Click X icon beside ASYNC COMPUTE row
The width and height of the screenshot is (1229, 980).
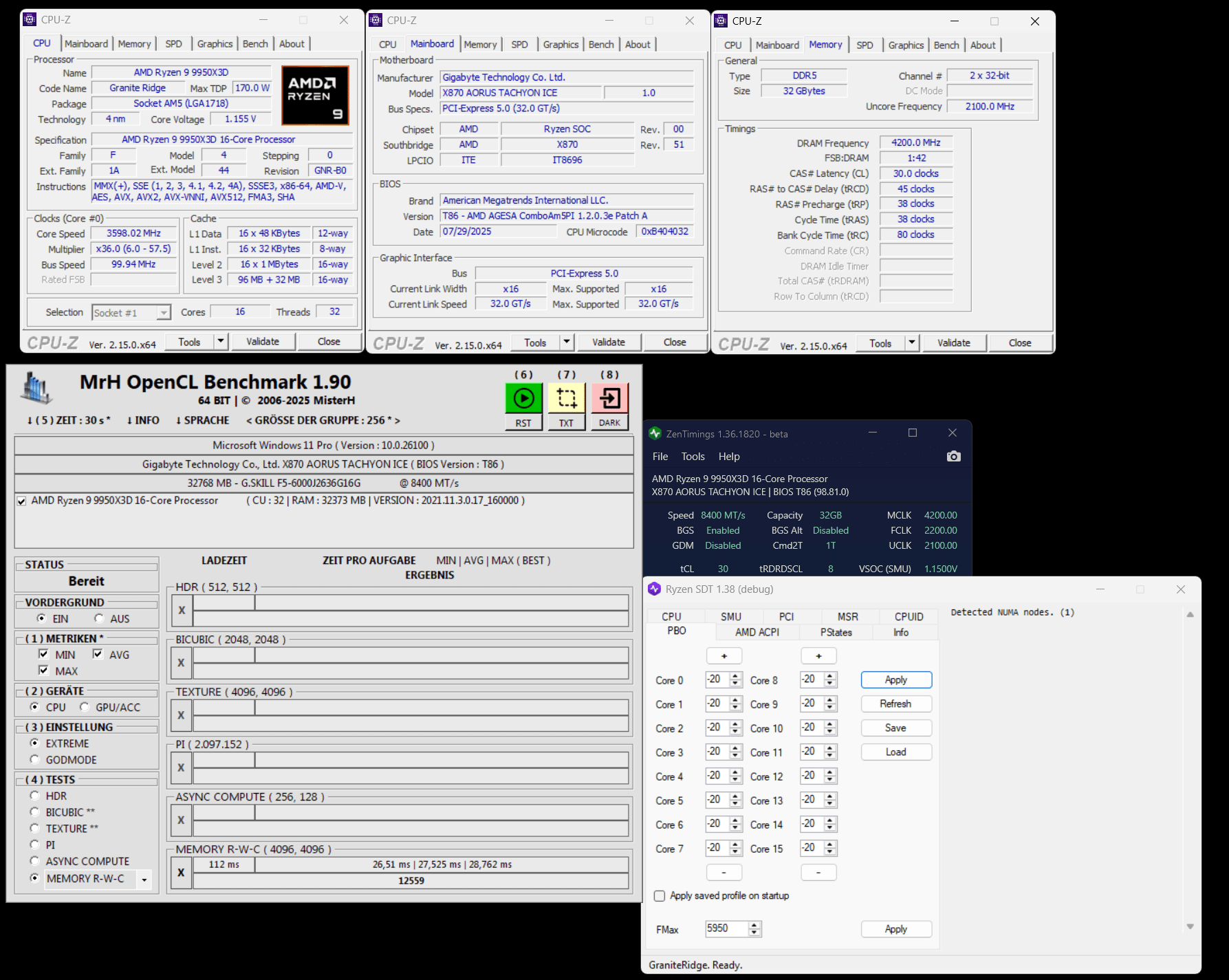click(182, 820)
